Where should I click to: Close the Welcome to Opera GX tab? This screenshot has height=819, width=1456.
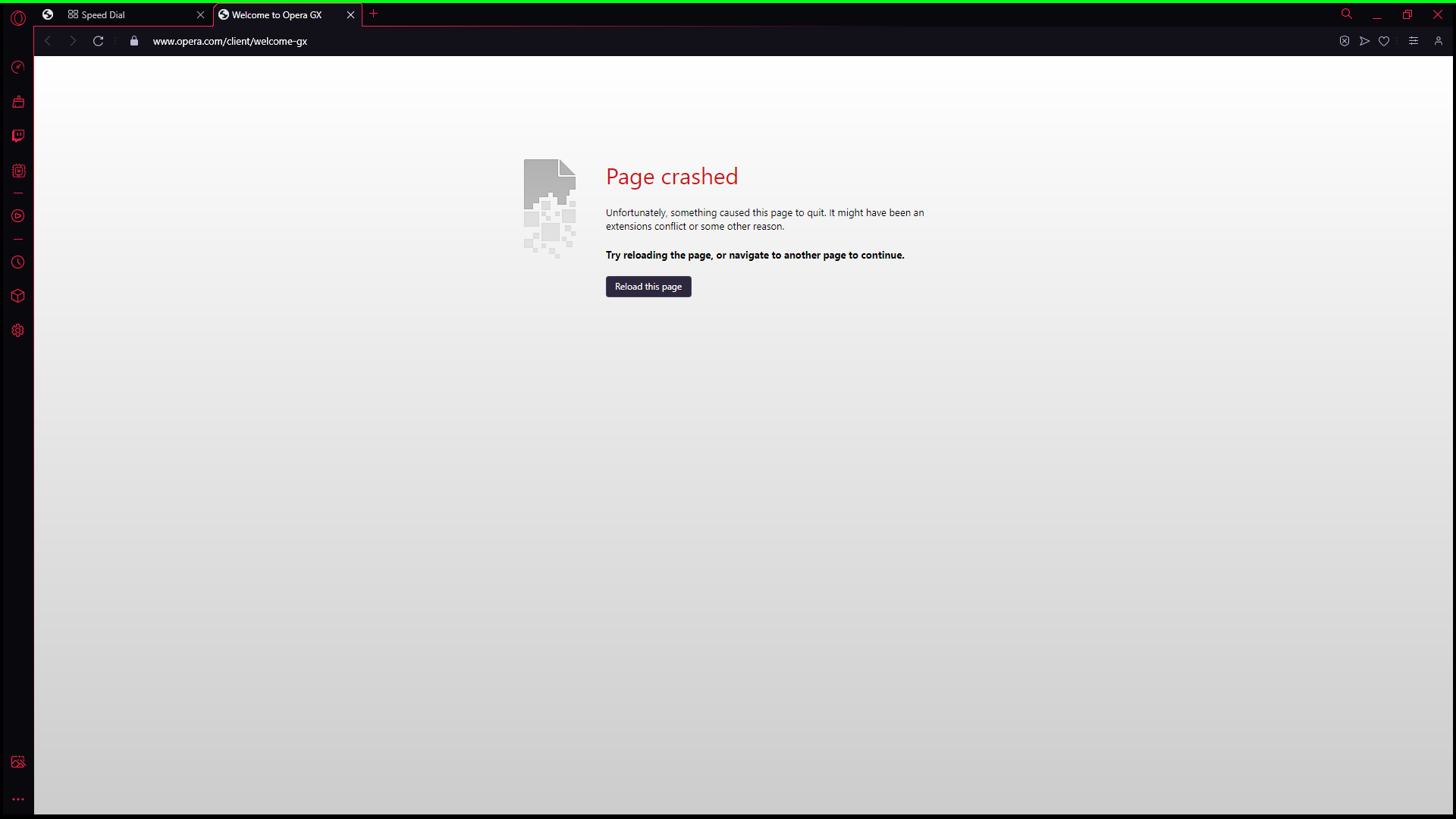pyautogui.click(x=350, y=14)
